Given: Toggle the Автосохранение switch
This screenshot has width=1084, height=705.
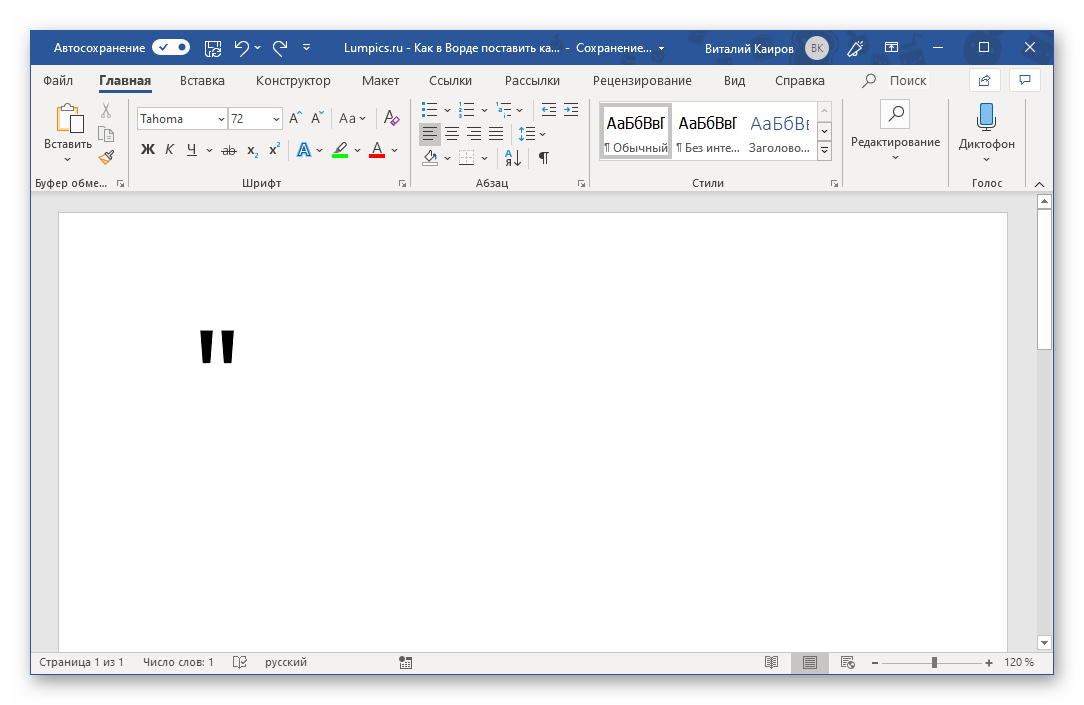Looking at the screenshot, I should click(x=171, y=47).
